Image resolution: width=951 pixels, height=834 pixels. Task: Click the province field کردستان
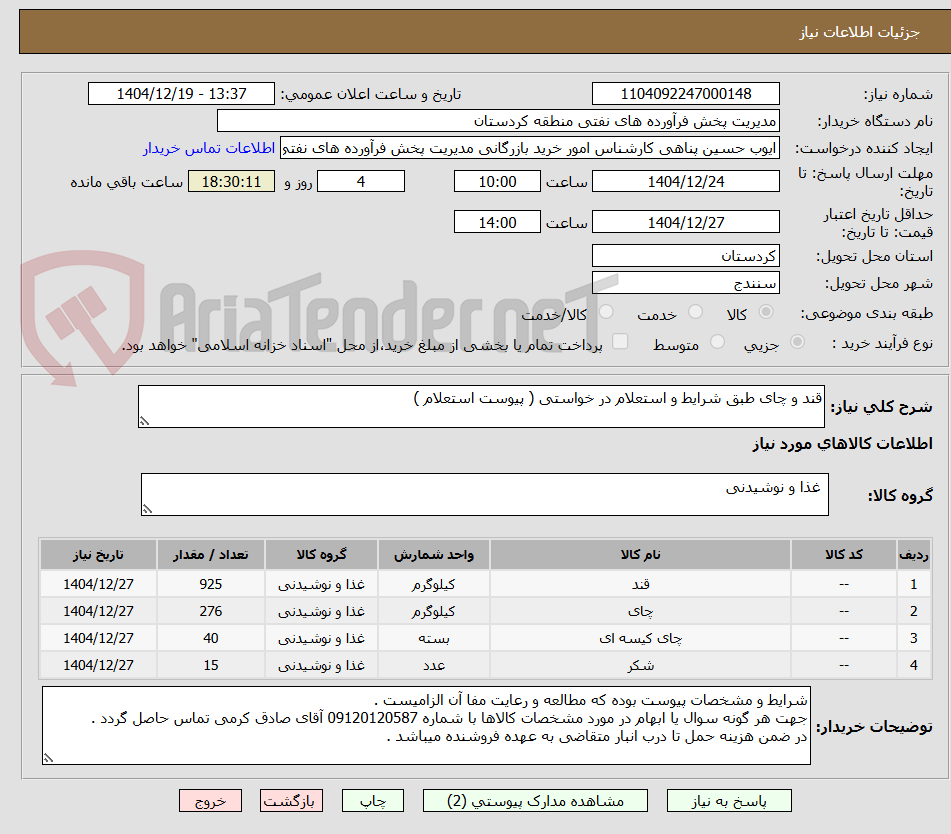coord(685,256)
